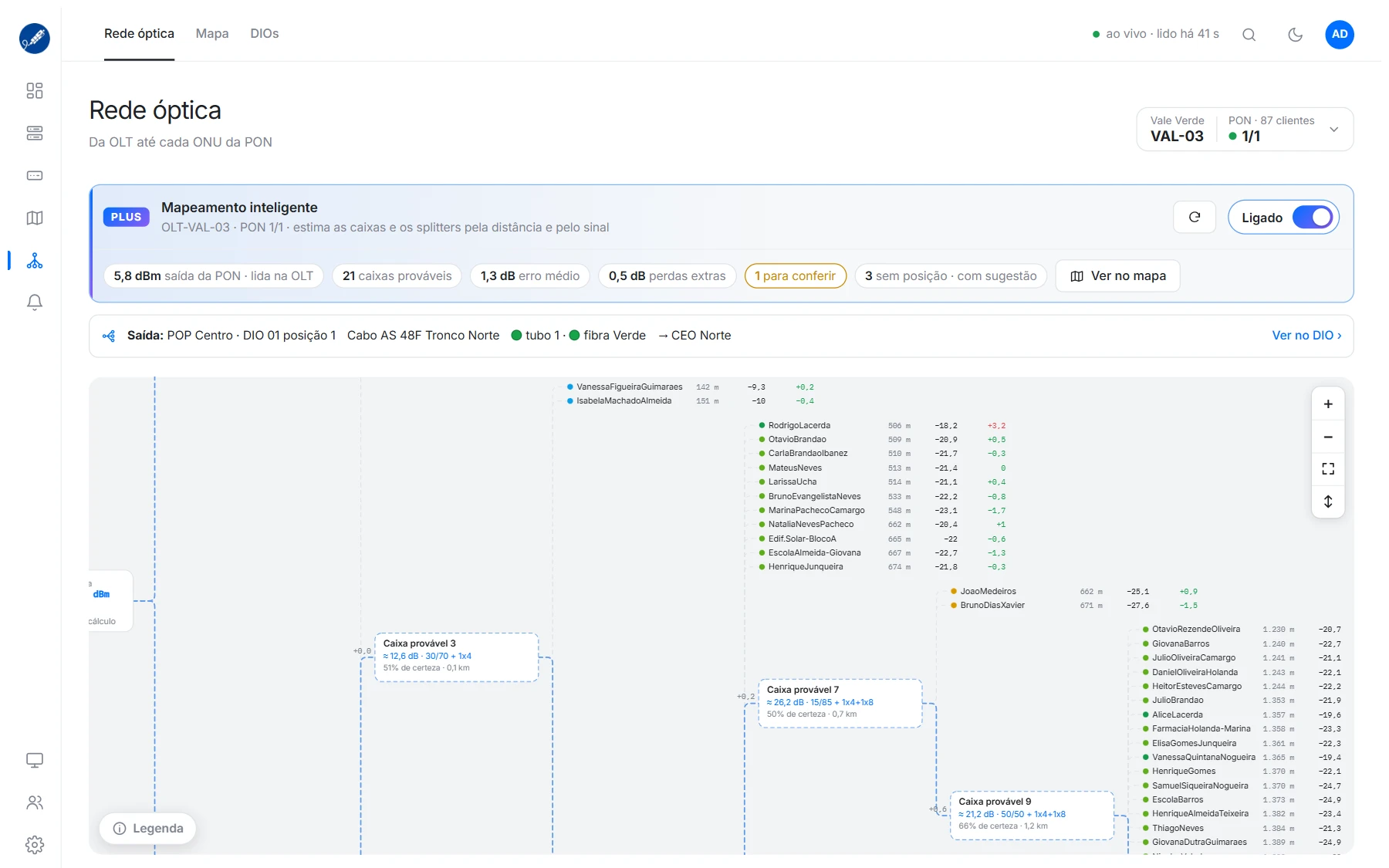Open the AD user avatar menu

[1340, 35]
